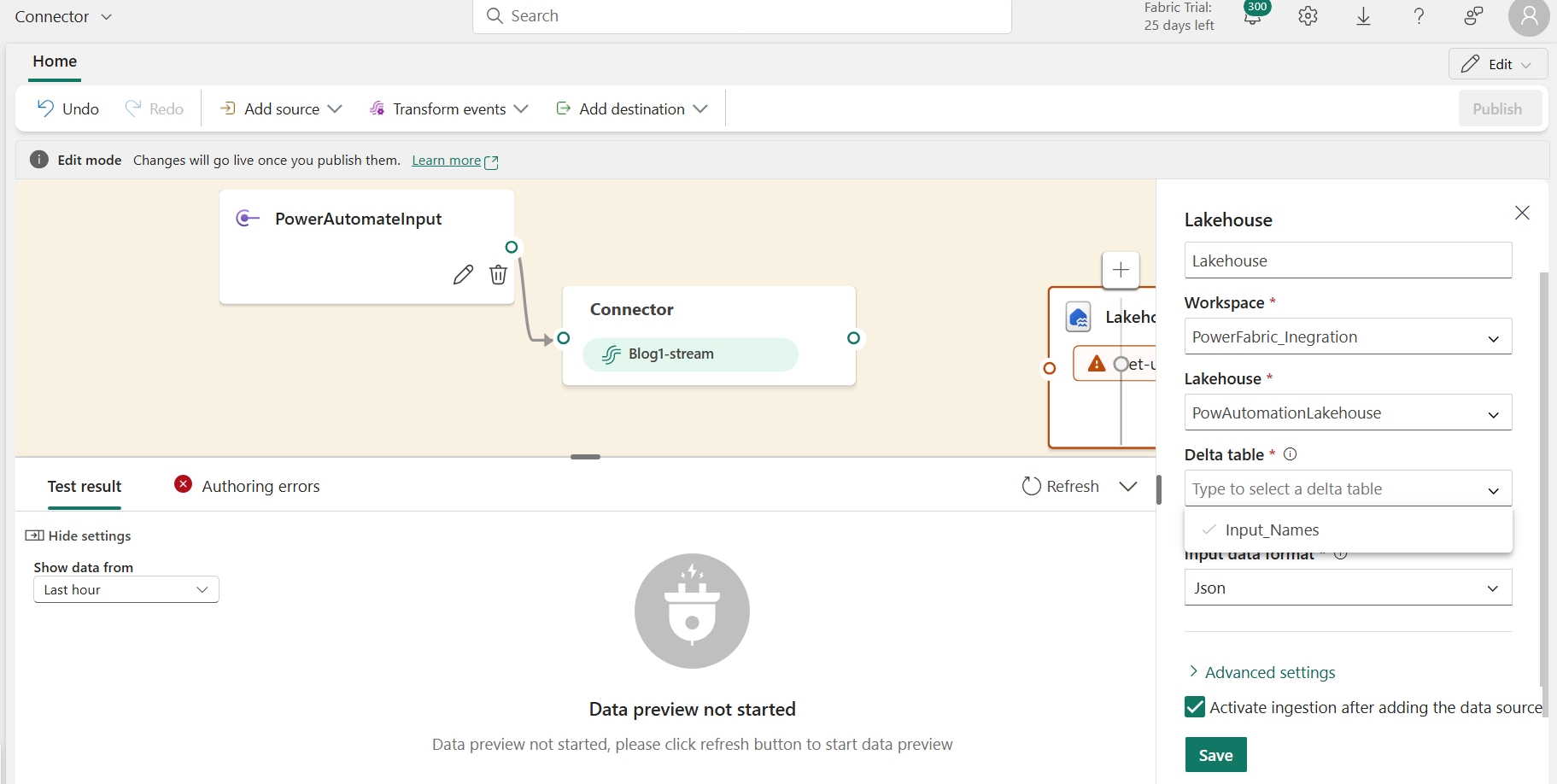This screenshot has width=1557, height=784.
Task: Click the plus icon on the canvas
Action: [x=1121, y=270]
